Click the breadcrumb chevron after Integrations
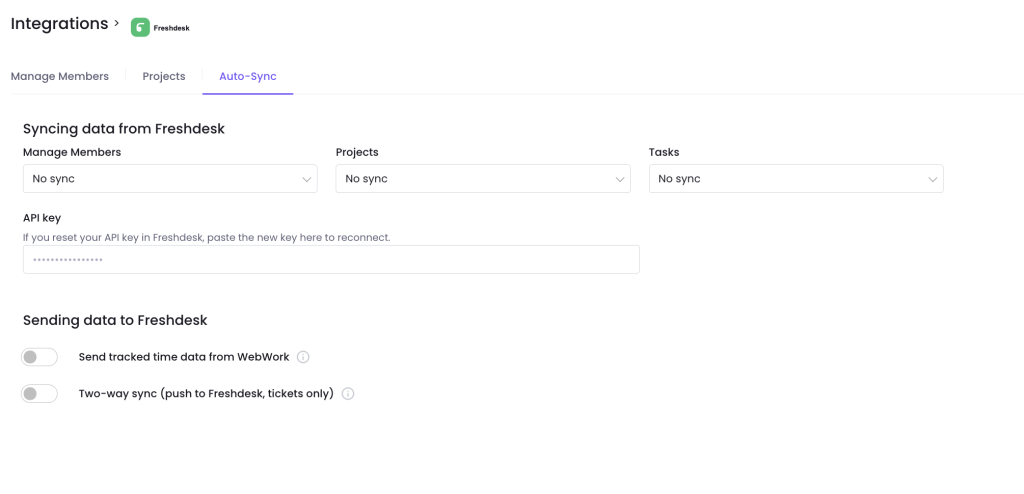Screen dimensions: 1024x494 click(116, 23)
